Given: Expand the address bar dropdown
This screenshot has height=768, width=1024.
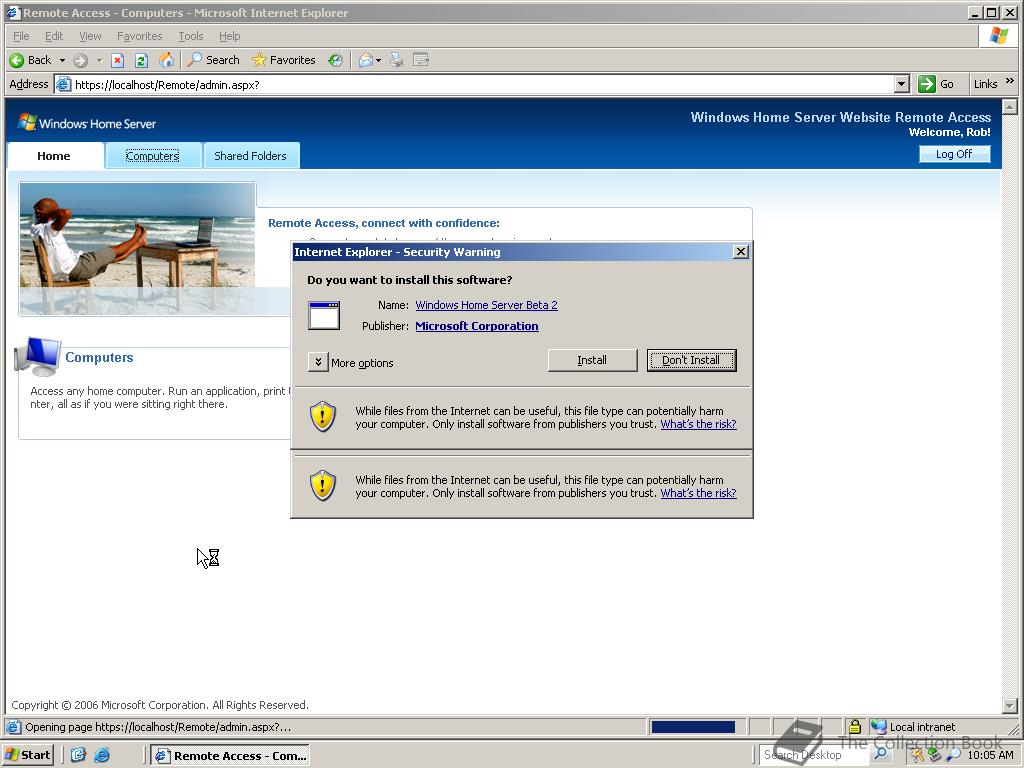Looking at the screenshot, I should tap(902, 84).
